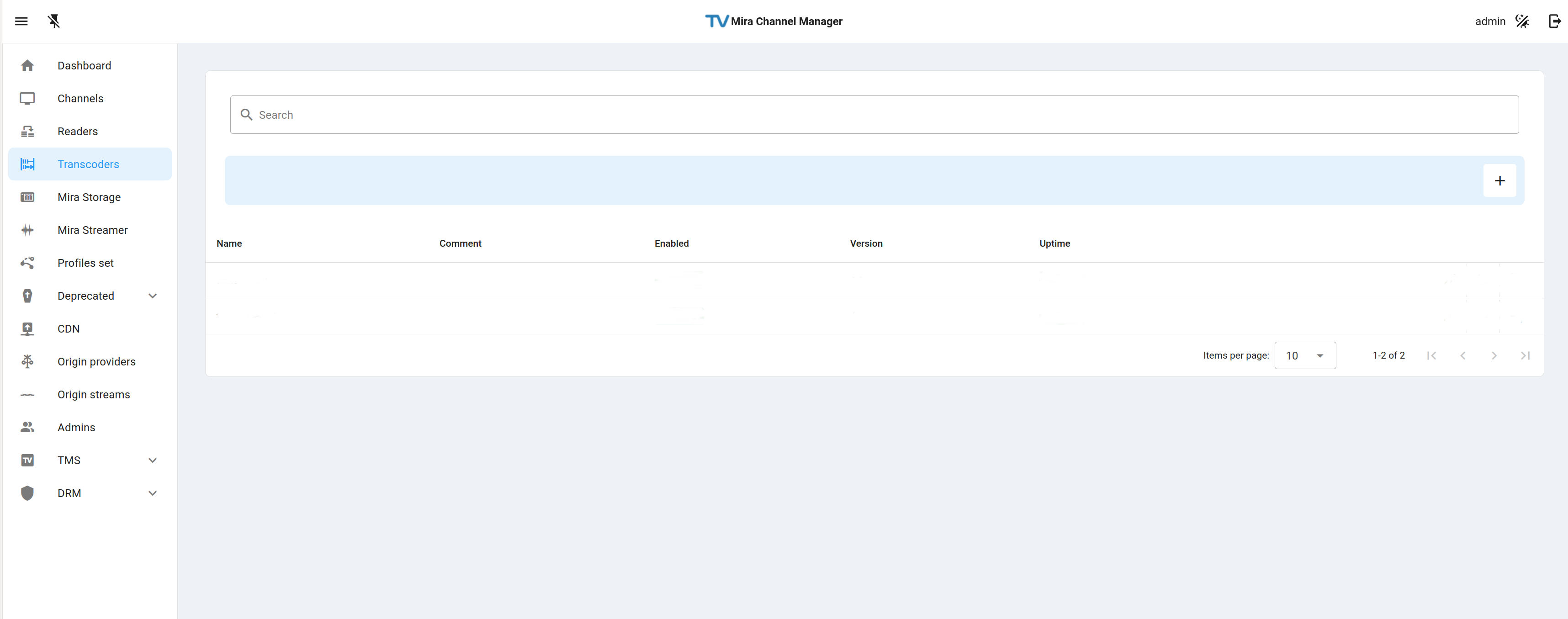
Task: Go to next page arrow
Action: (x=1494, y=355)
